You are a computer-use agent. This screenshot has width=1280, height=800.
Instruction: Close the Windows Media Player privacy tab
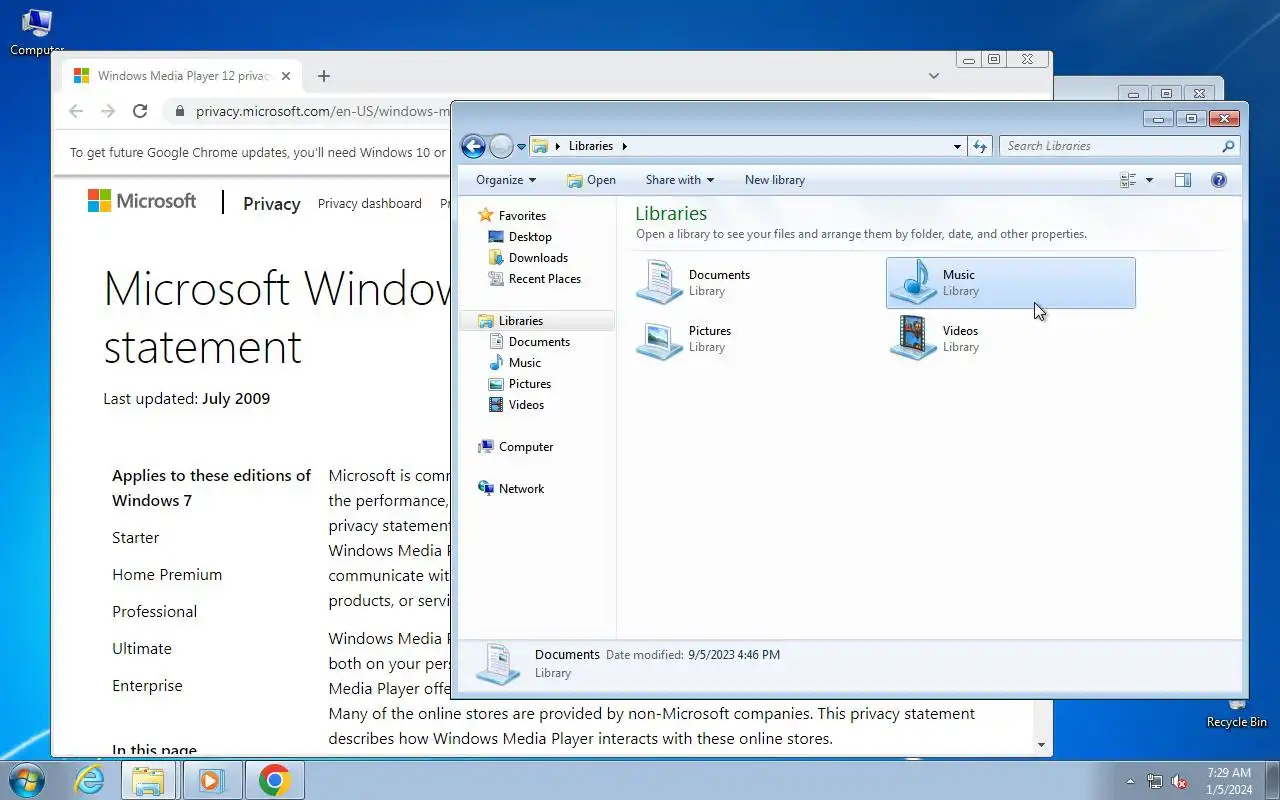pos(286,76)
